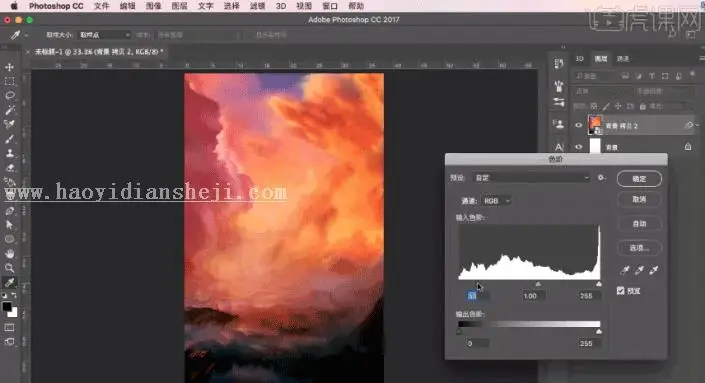Select the Magic Wand tool
Screen dimensions: 705x383
click(x=9, y=110)
